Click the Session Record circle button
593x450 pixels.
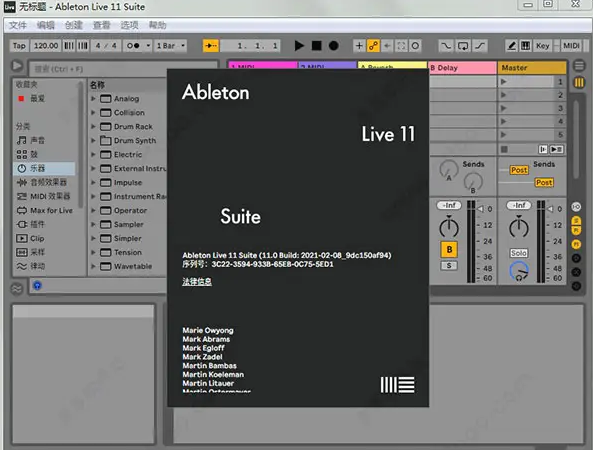point(415,46)
